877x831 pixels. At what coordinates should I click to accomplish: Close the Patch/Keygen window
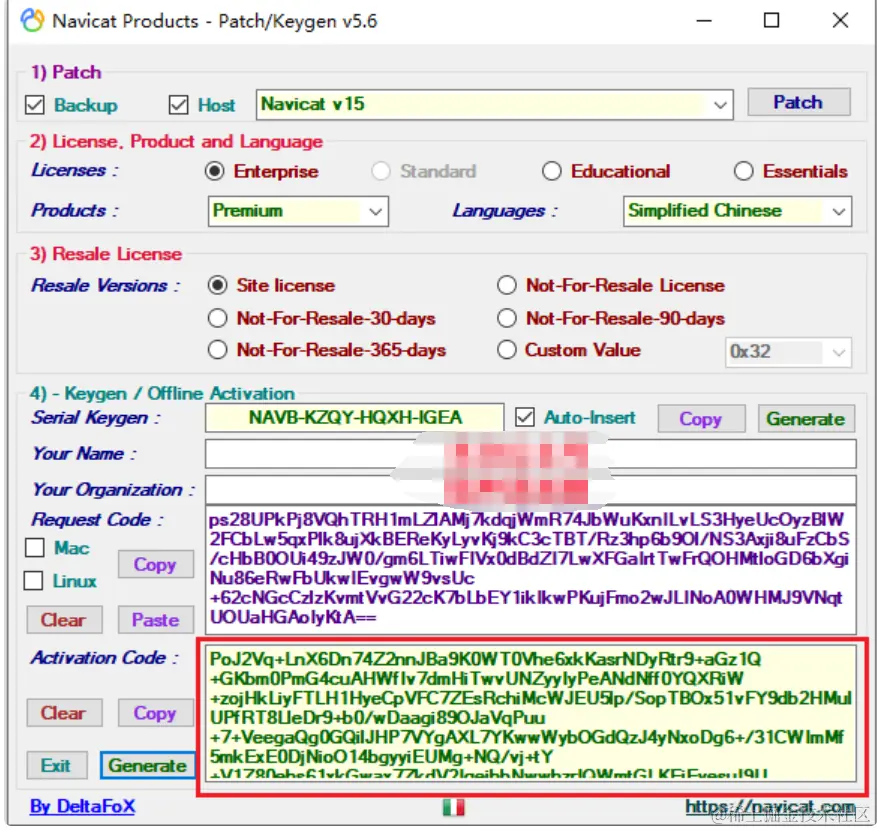coord(840,21)
